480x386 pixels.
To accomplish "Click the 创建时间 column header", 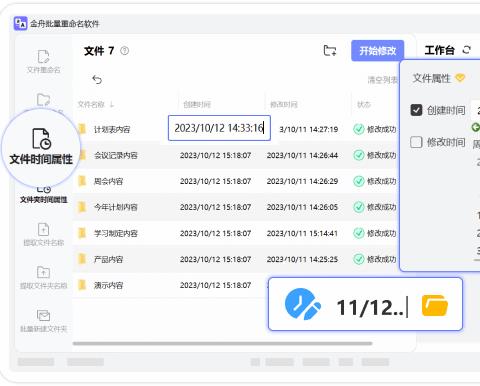I will pos(197,105).
